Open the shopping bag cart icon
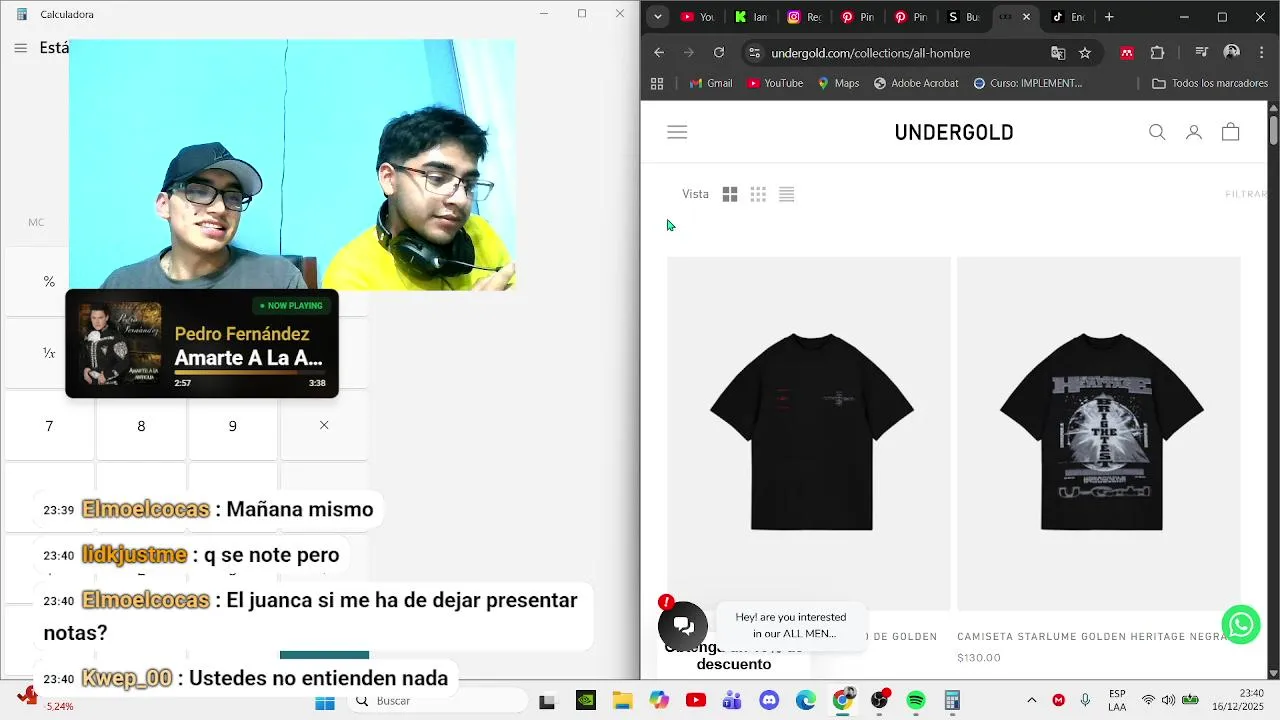Viewport: 1280px width, 720px height. 1230,132
